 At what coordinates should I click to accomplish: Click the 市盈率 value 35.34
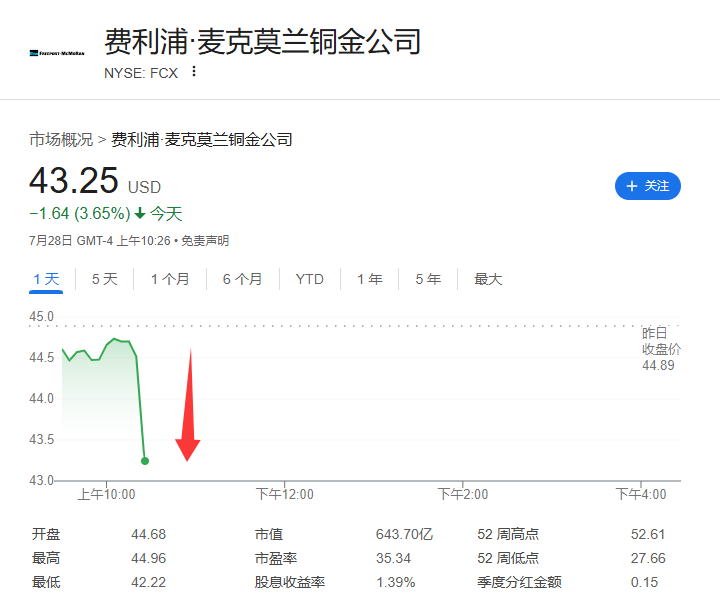[x=393, y=558]
